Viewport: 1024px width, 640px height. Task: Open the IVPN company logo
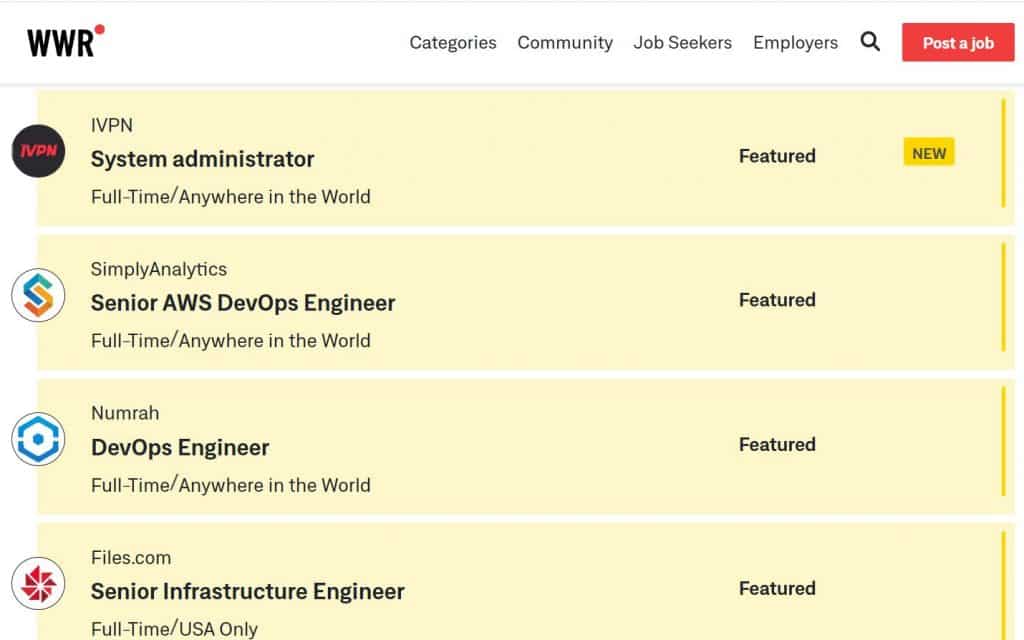click(x=39, y=151)
